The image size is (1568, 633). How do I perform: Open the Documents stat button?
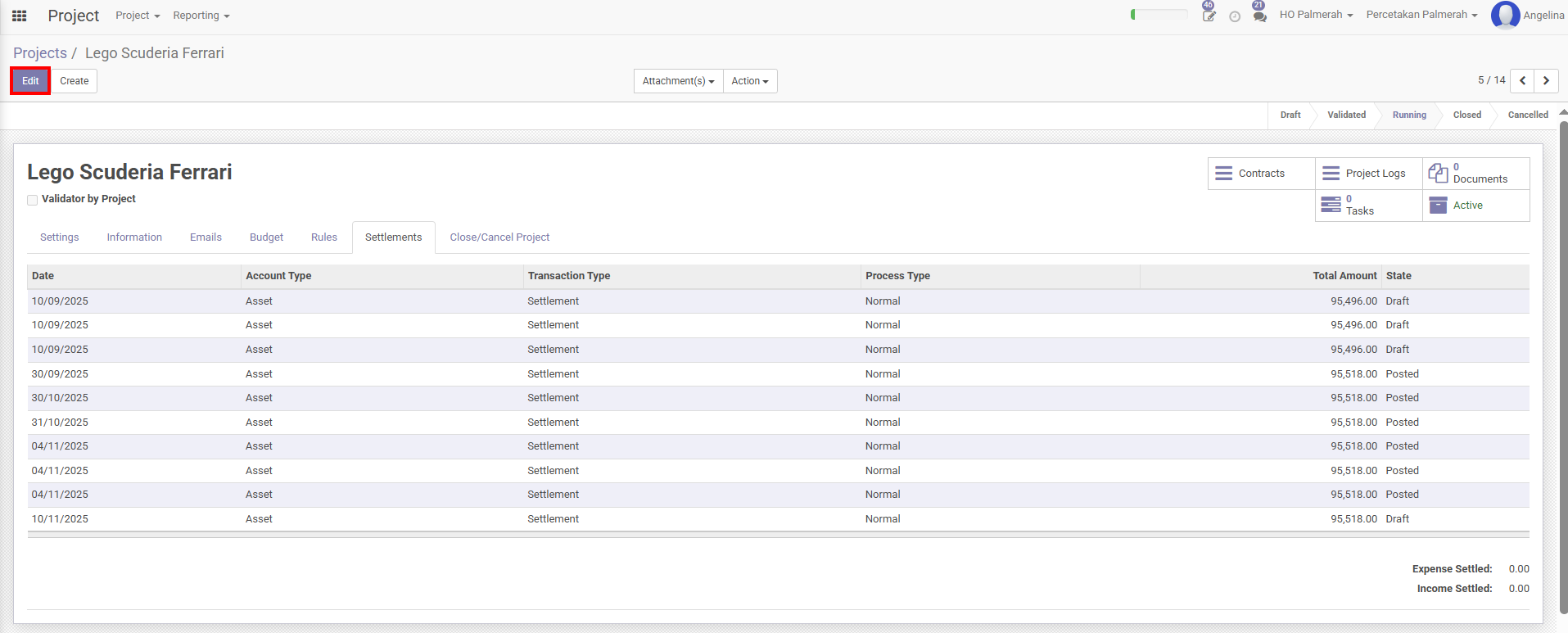[x=1475, y=174]
